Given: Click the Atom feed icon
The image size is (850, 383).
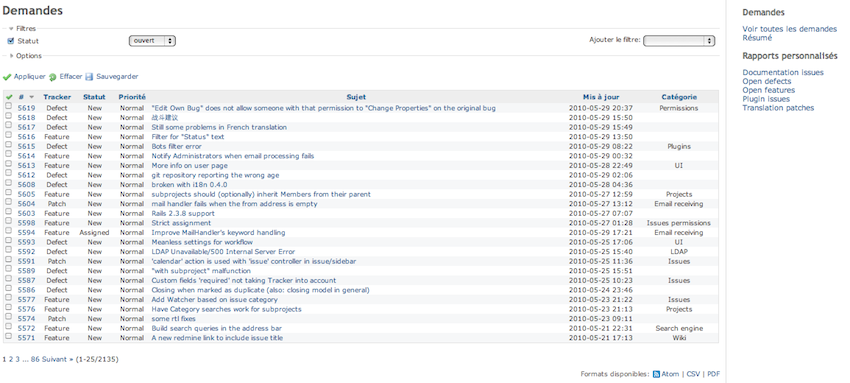Looking at the screenshot, I should click(x=656, y=374).
